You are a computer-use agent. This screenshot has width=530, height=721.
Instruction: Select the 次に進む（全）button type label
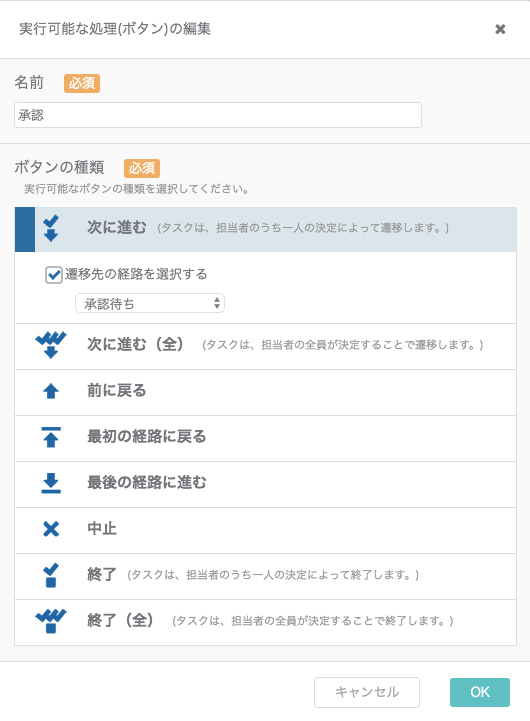[135, 344]
